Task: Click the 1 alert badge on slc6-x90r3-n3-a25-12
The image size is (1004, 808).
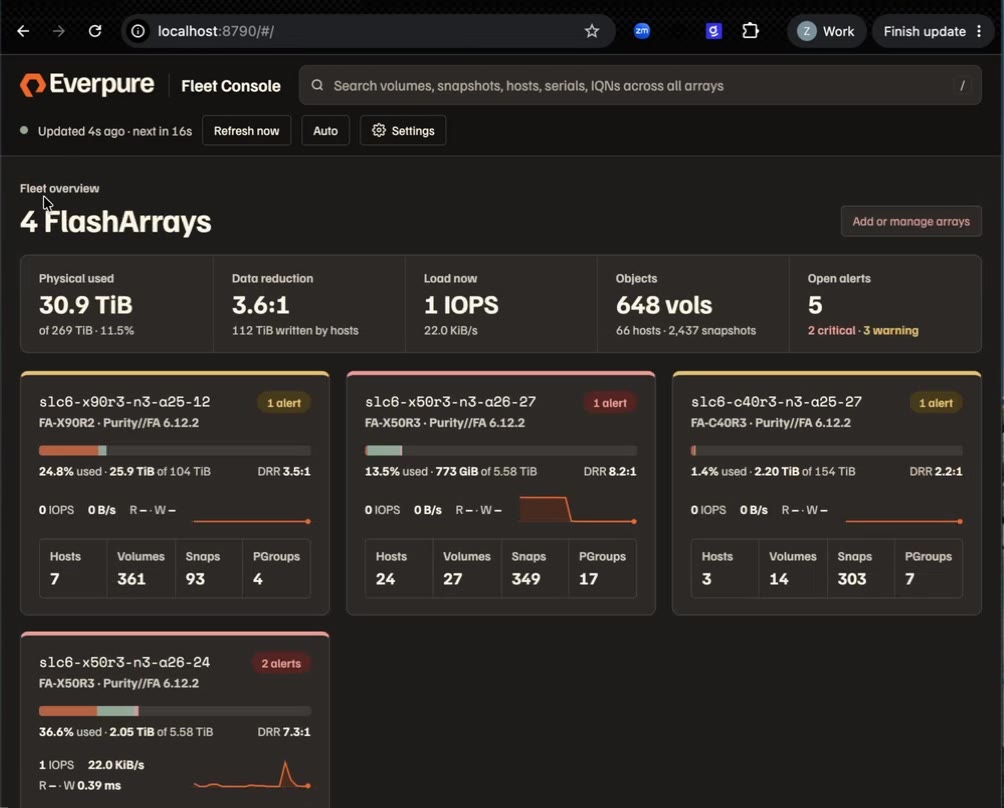Action: click(x=284, y=403)
